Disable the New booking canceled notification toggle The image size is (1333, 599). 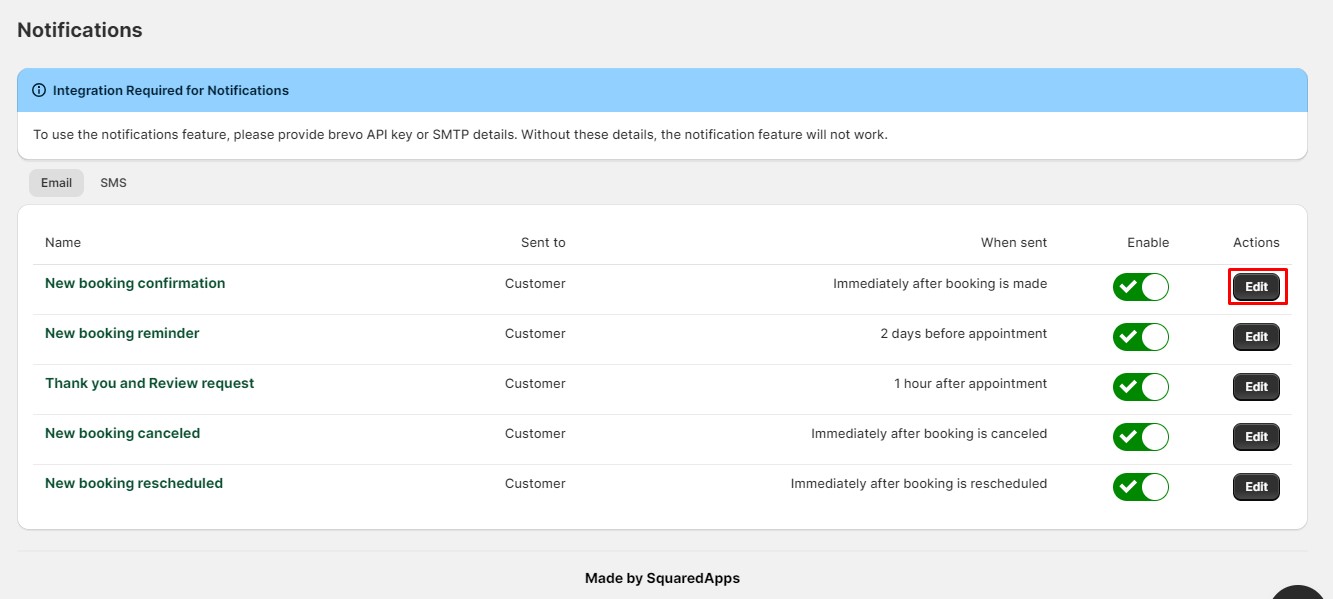[x=1140, y=437]
